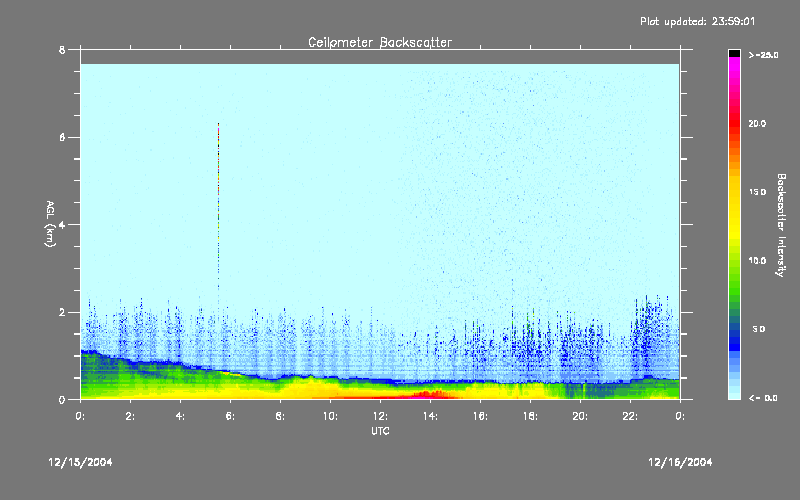This screenshot has width=800, height=500.
Task: Click the red high-backscatter patch near 14 UTC
Action: 431,394
